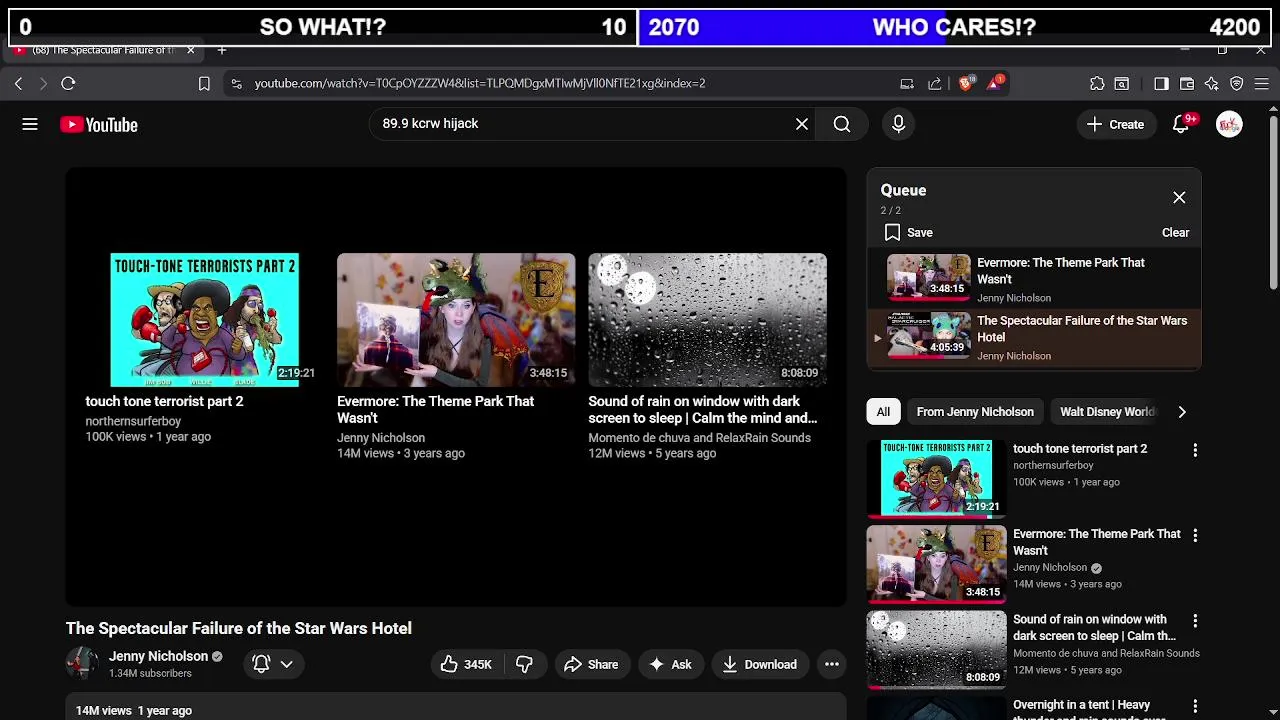Click the magnifier search button
Viewport: 1280px width, 720px height.
(842, 124)
